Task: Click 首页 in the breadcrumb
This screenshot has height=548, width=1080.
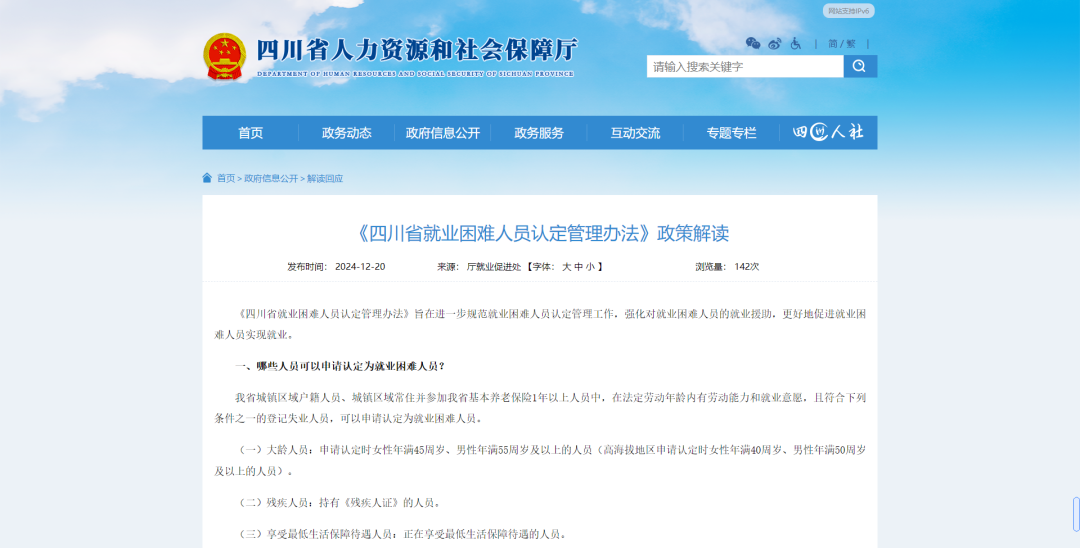Action: (226, 178)
